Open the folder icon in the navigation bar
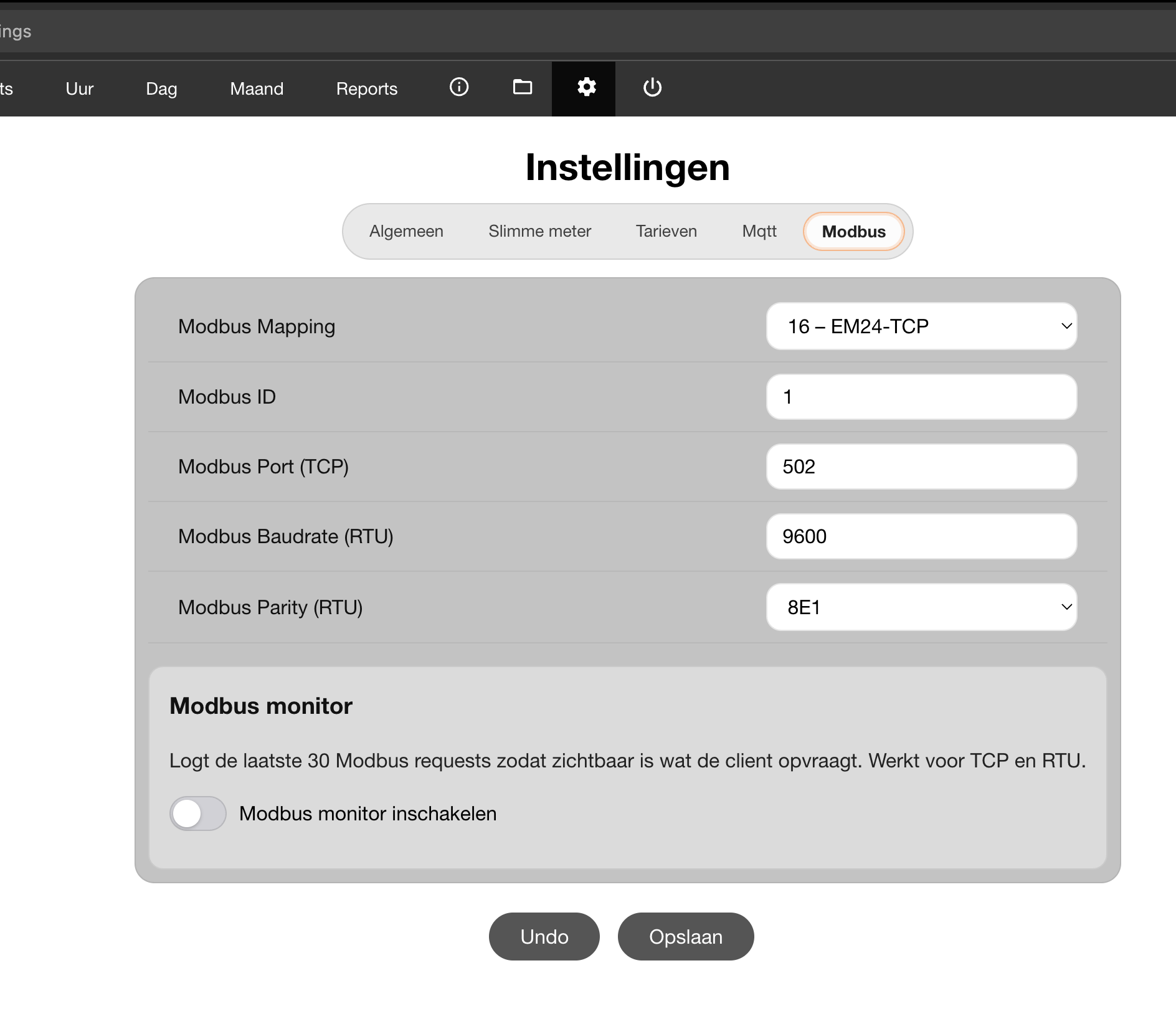1176x1034 pixels. pos(523,87)
